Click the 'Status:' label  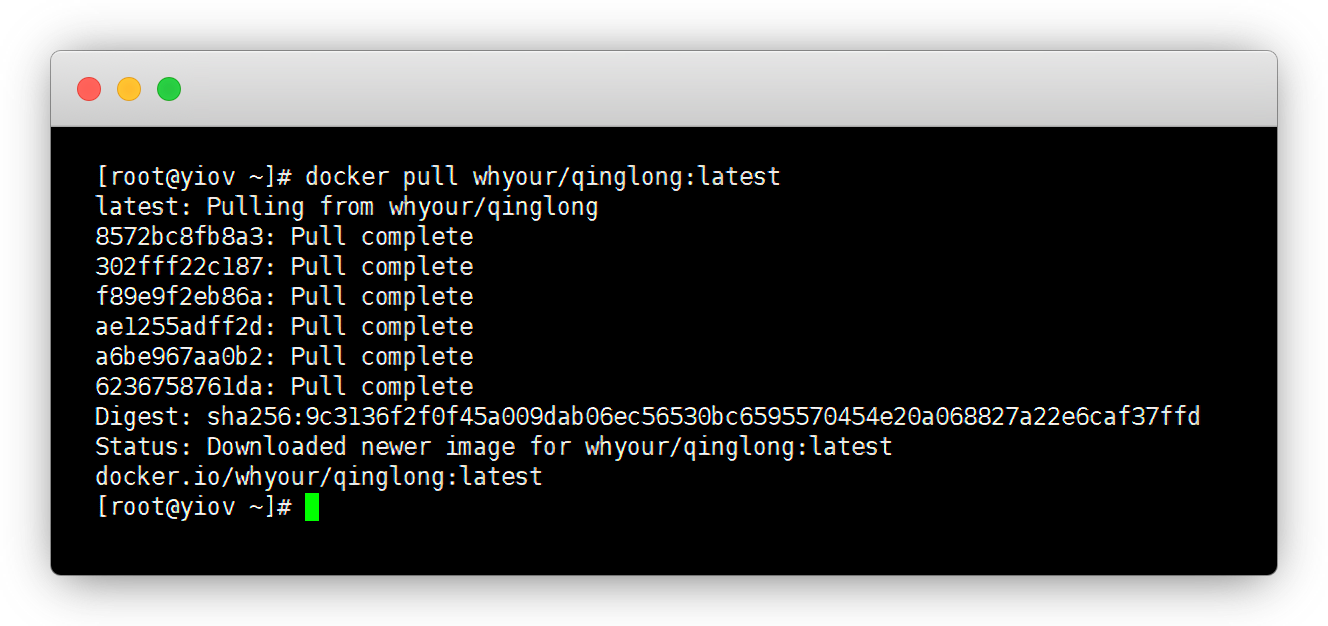144,447
